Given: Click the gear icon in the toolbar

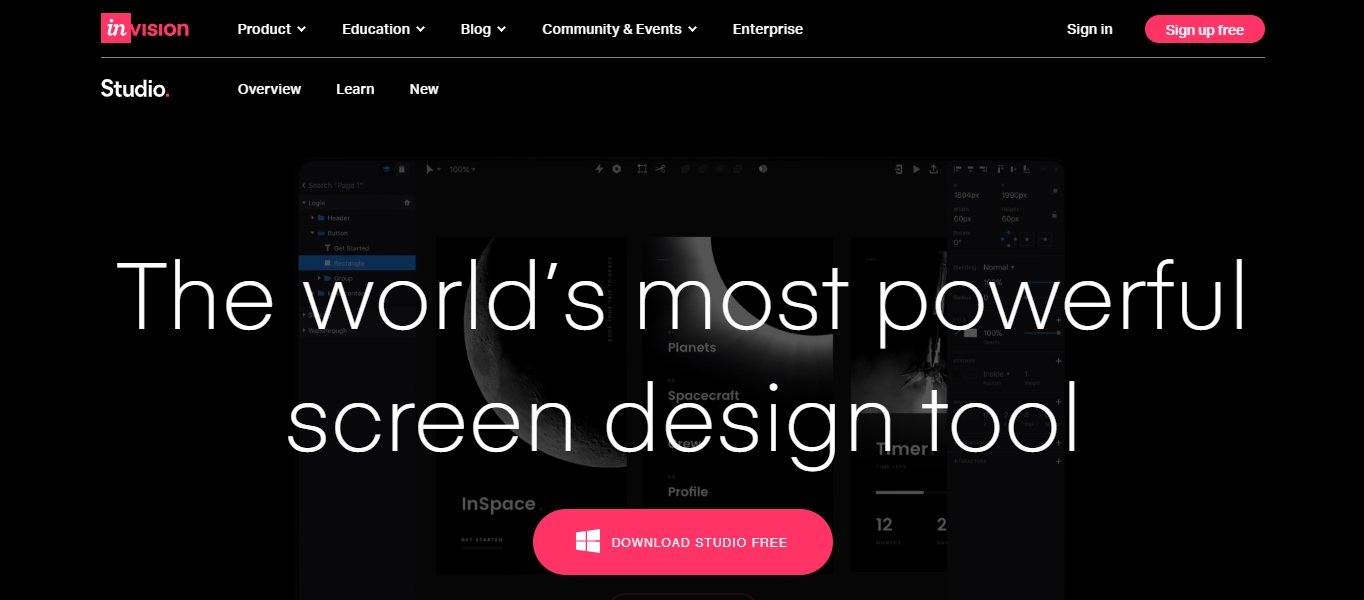Looking at the screenshot, I should tap(616, 169).
